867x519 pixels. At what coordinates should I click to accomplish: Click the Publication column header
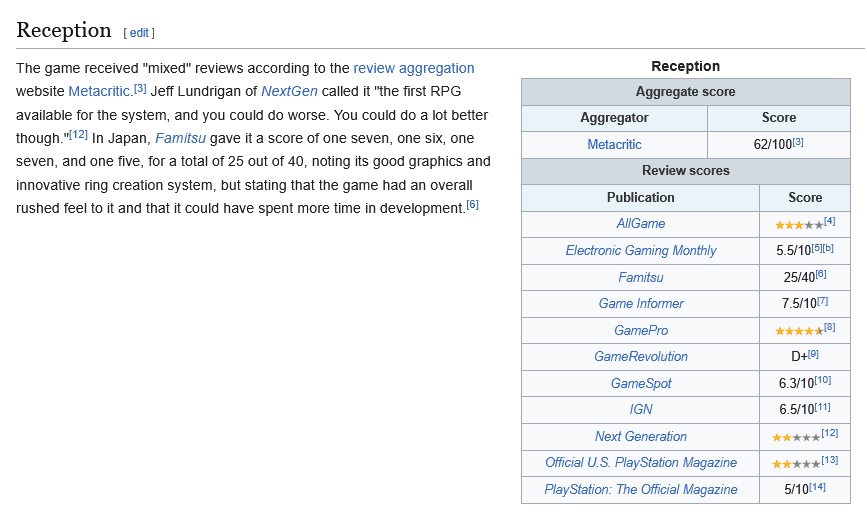coord(640,197)
